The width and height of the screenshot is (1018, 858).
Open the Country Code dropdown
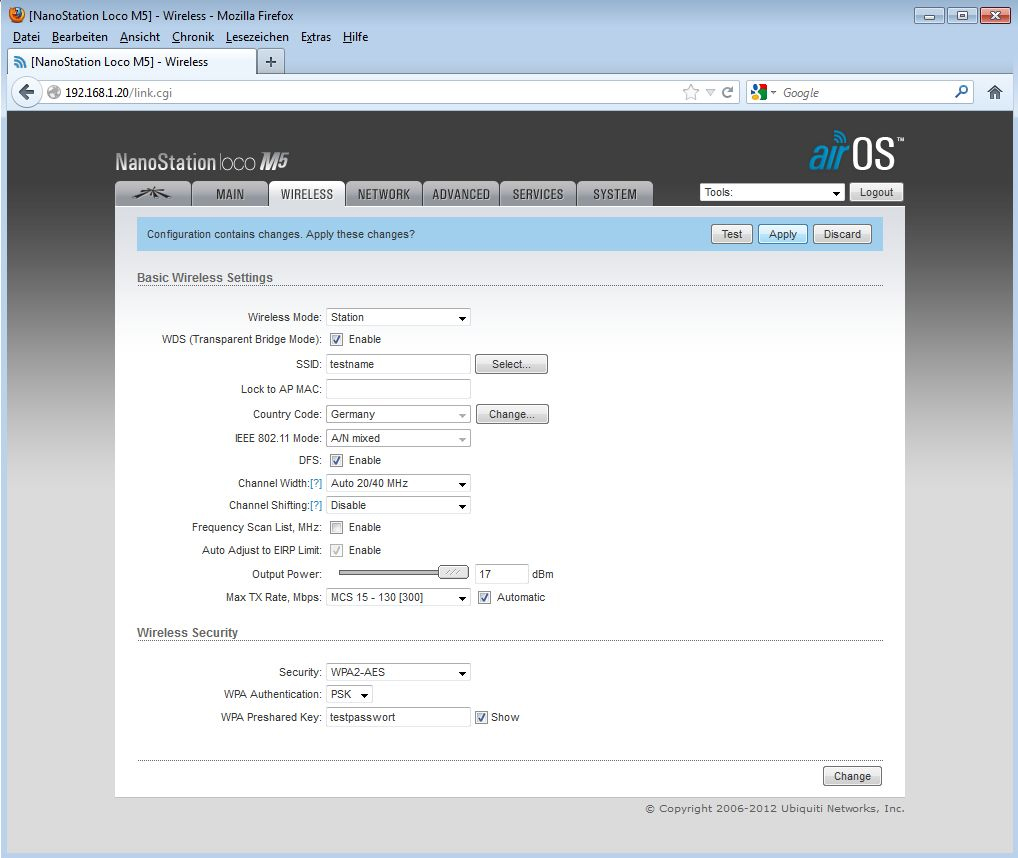[x=398, y=414]
